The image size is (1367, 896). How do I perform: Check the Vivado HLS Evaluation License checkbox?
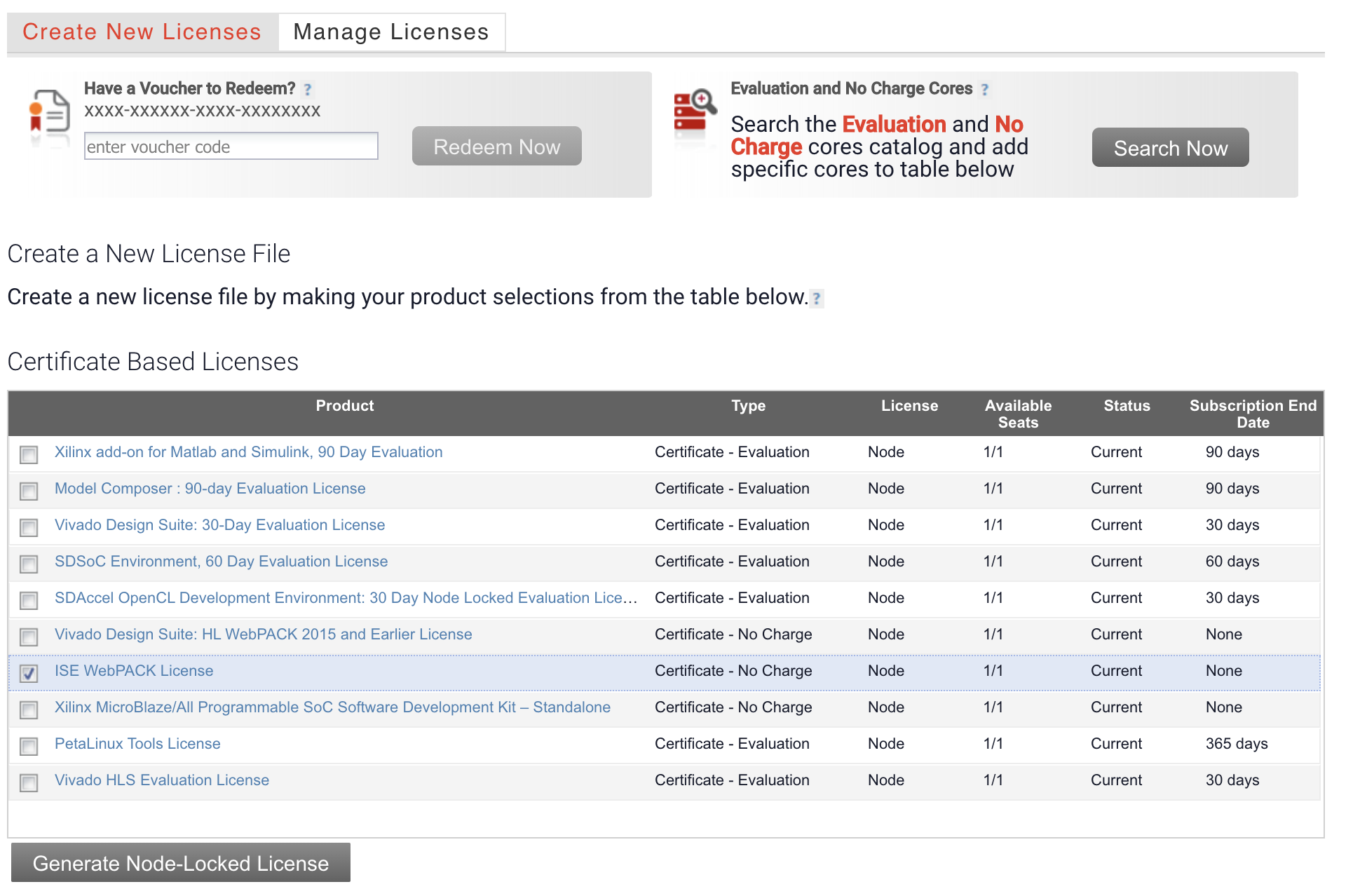pyautogui.click(x=29, y=782)
